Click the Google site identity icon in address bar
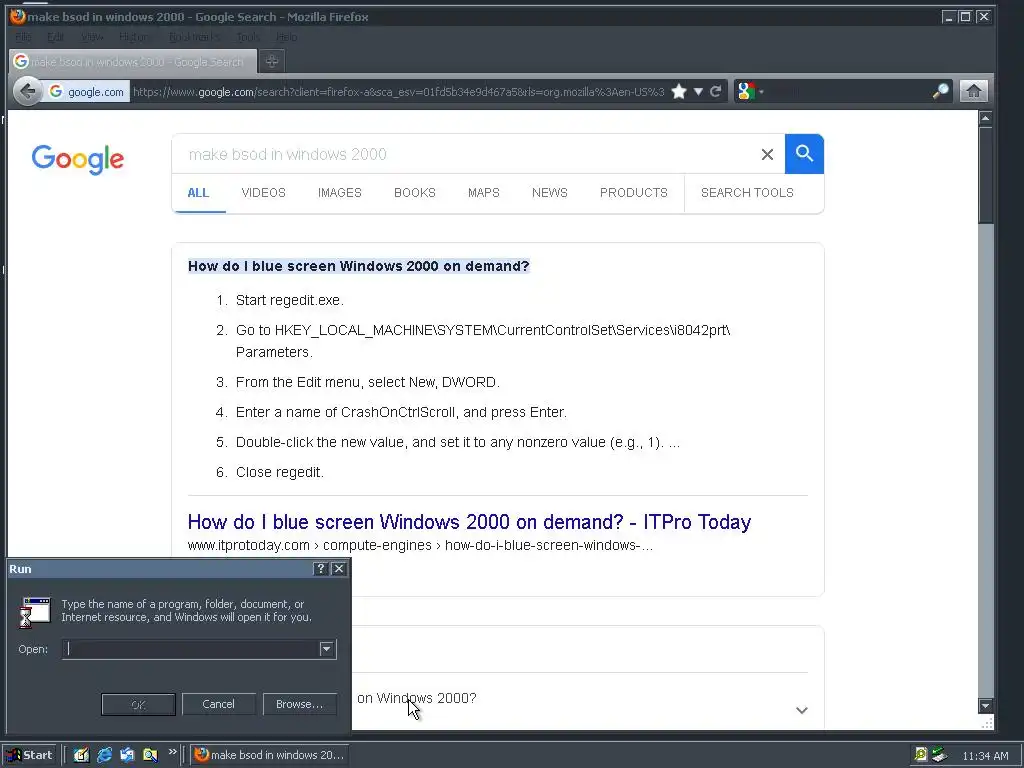The width and height of the screenshot is (1024, 768). click(56, 91)
